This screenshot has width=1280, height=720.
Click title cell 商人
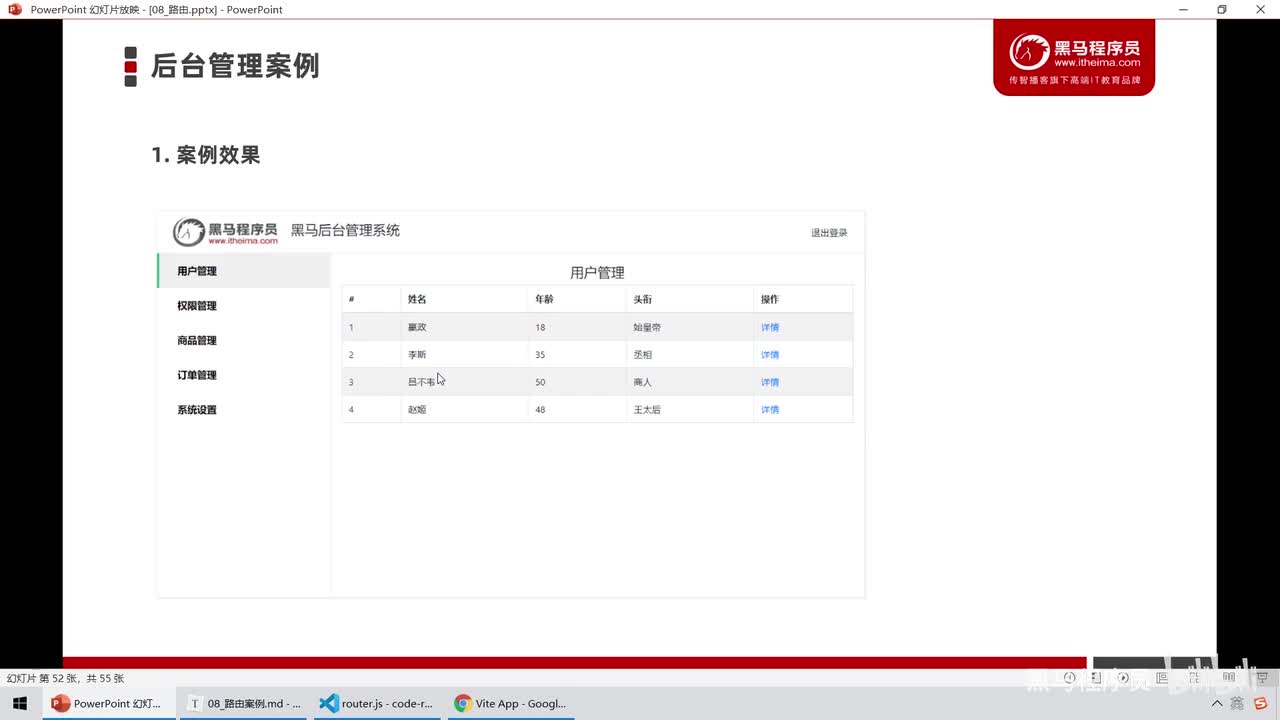tap(643, 382)
